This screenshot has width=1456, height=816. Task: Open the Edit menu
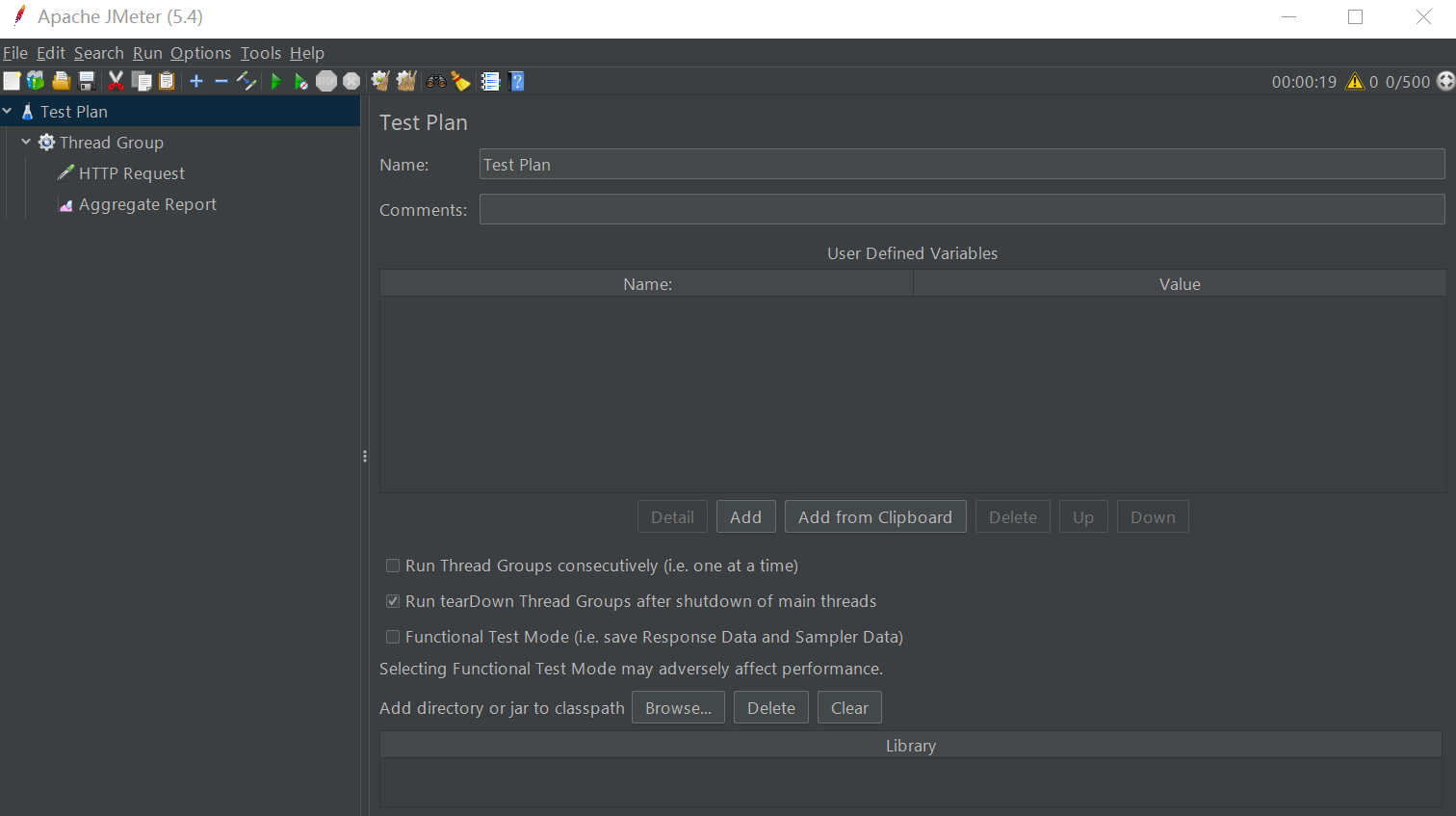(x=51, y=53)
